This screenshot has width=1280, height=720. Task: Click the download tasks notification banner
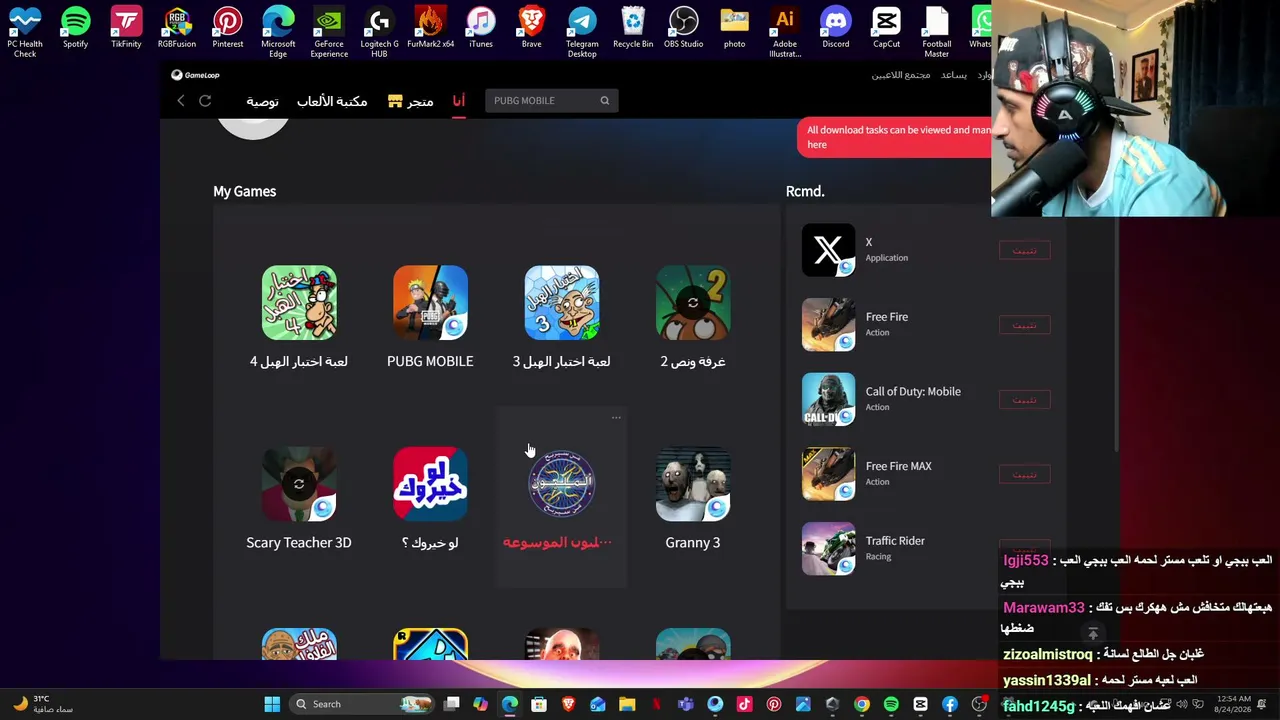[x=895, y=137]
